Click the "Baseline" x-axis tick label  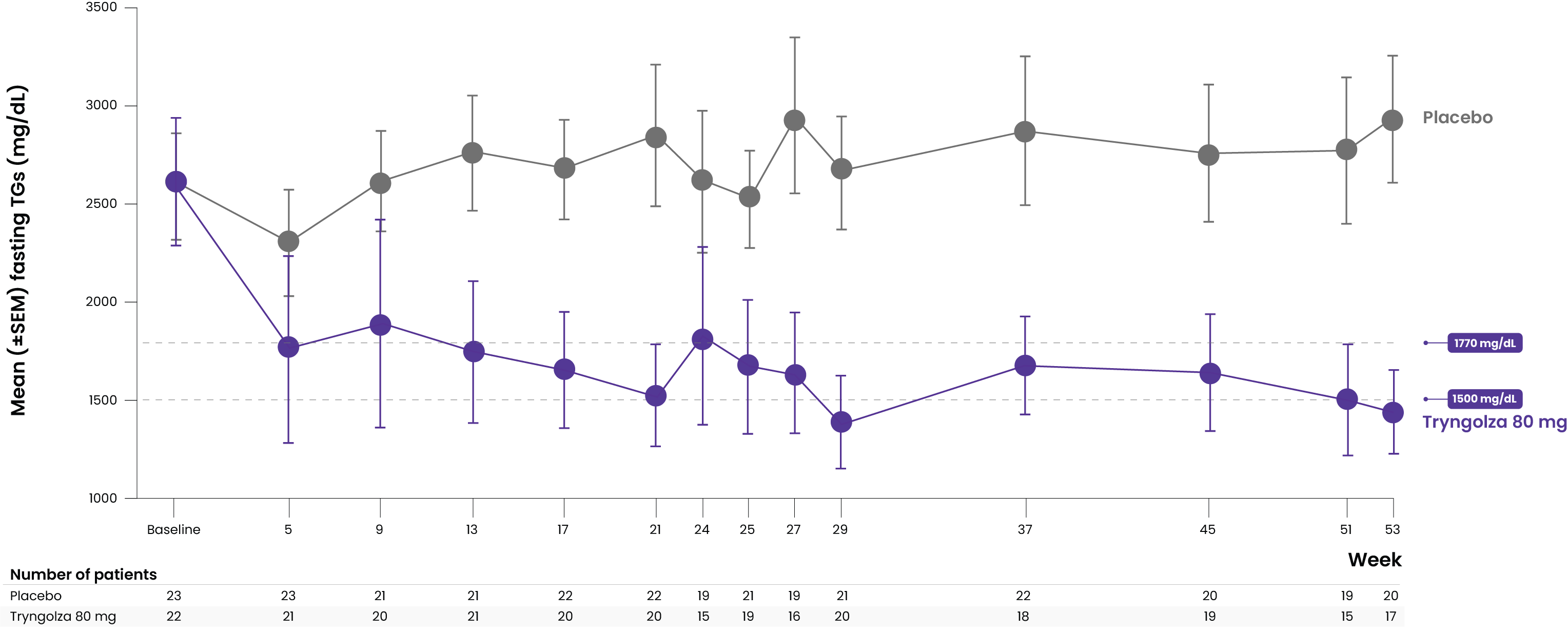[x=173, y=529]
